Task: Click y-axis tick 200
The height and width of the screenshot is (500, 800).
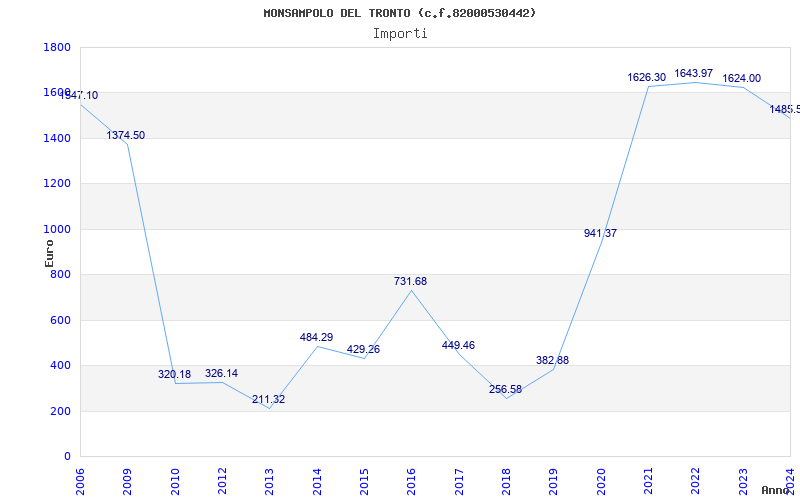Action: coord(60,411)
